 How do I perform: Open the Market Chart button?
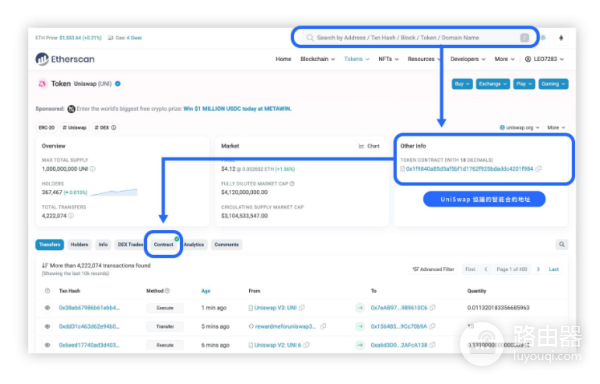coord(369,146)
